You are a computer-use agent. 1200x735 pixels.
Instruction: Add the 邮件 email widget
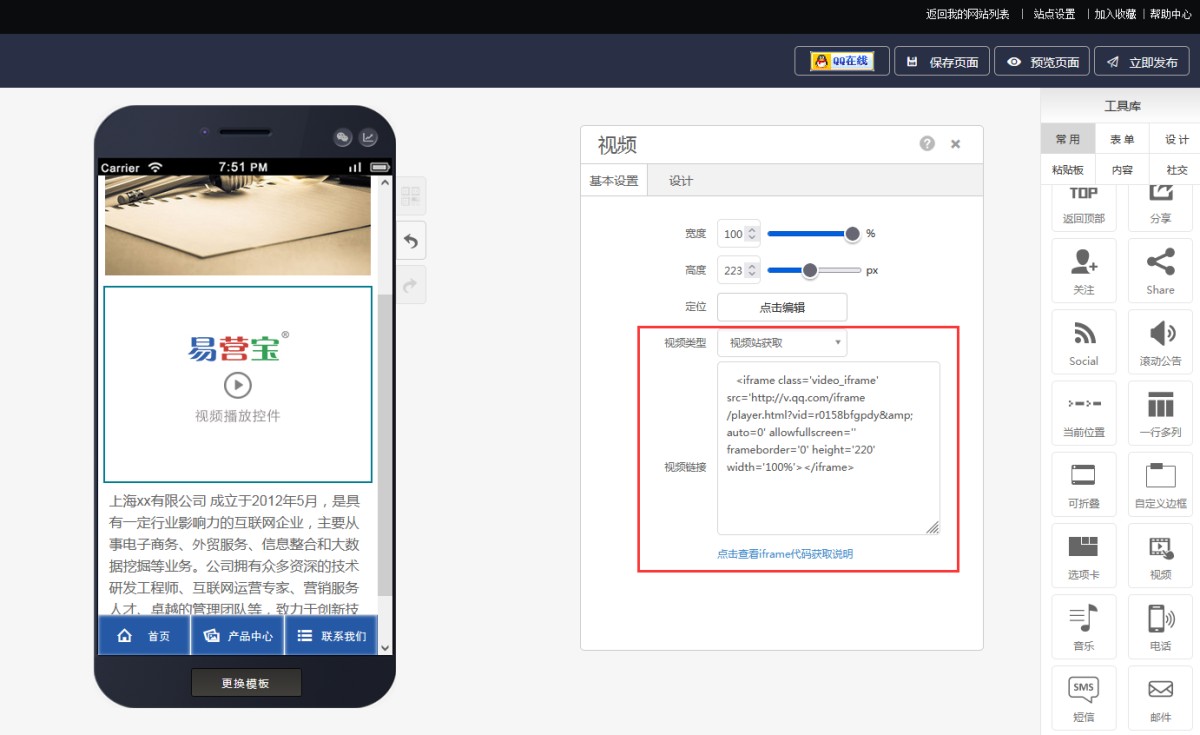1160,697
